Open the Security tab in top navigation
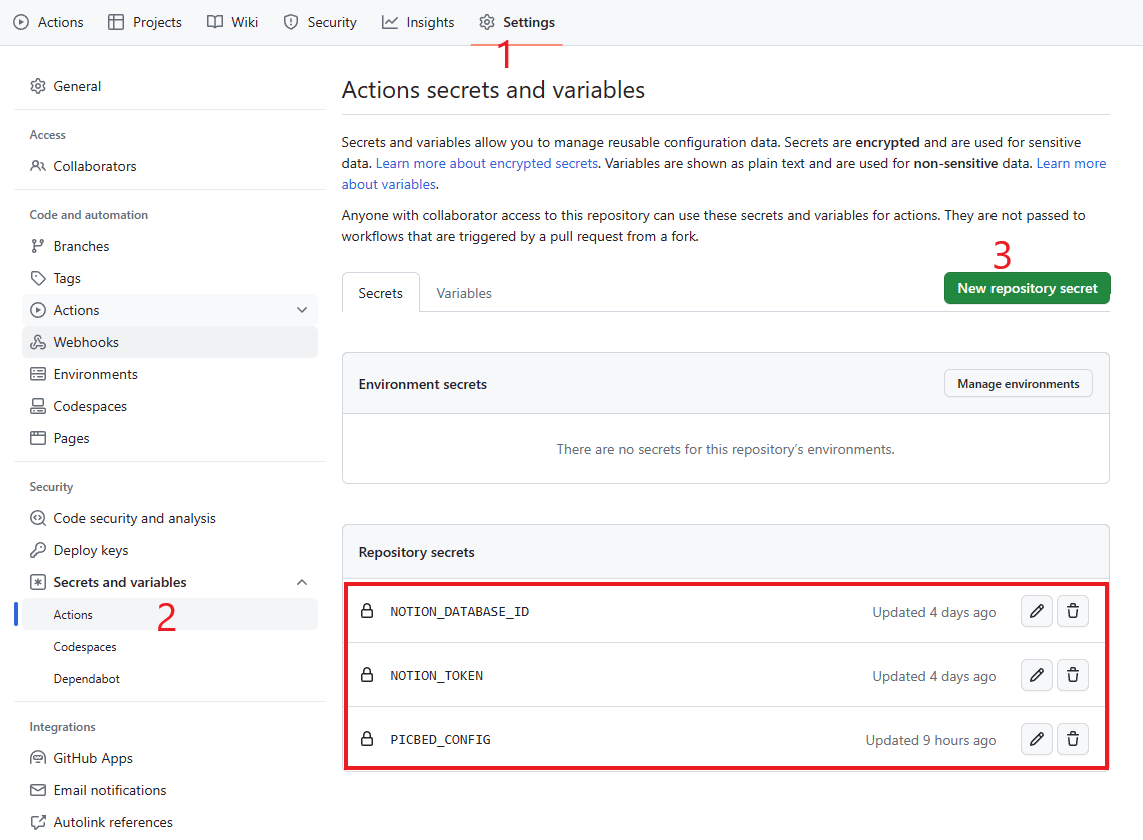Viewport: 1143px width, 840px height. (320, 22)
